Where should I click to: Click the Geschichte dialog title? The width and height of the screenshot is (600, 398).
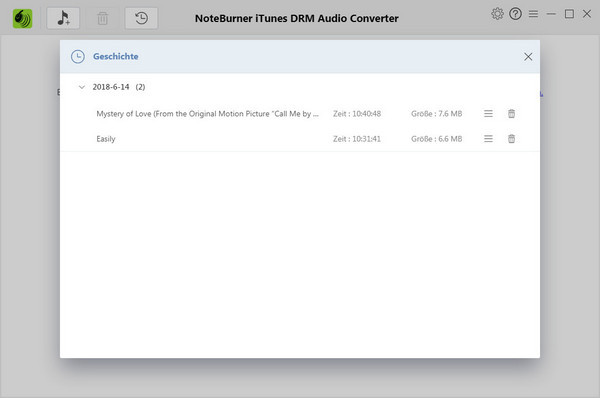tap(116, 57)
